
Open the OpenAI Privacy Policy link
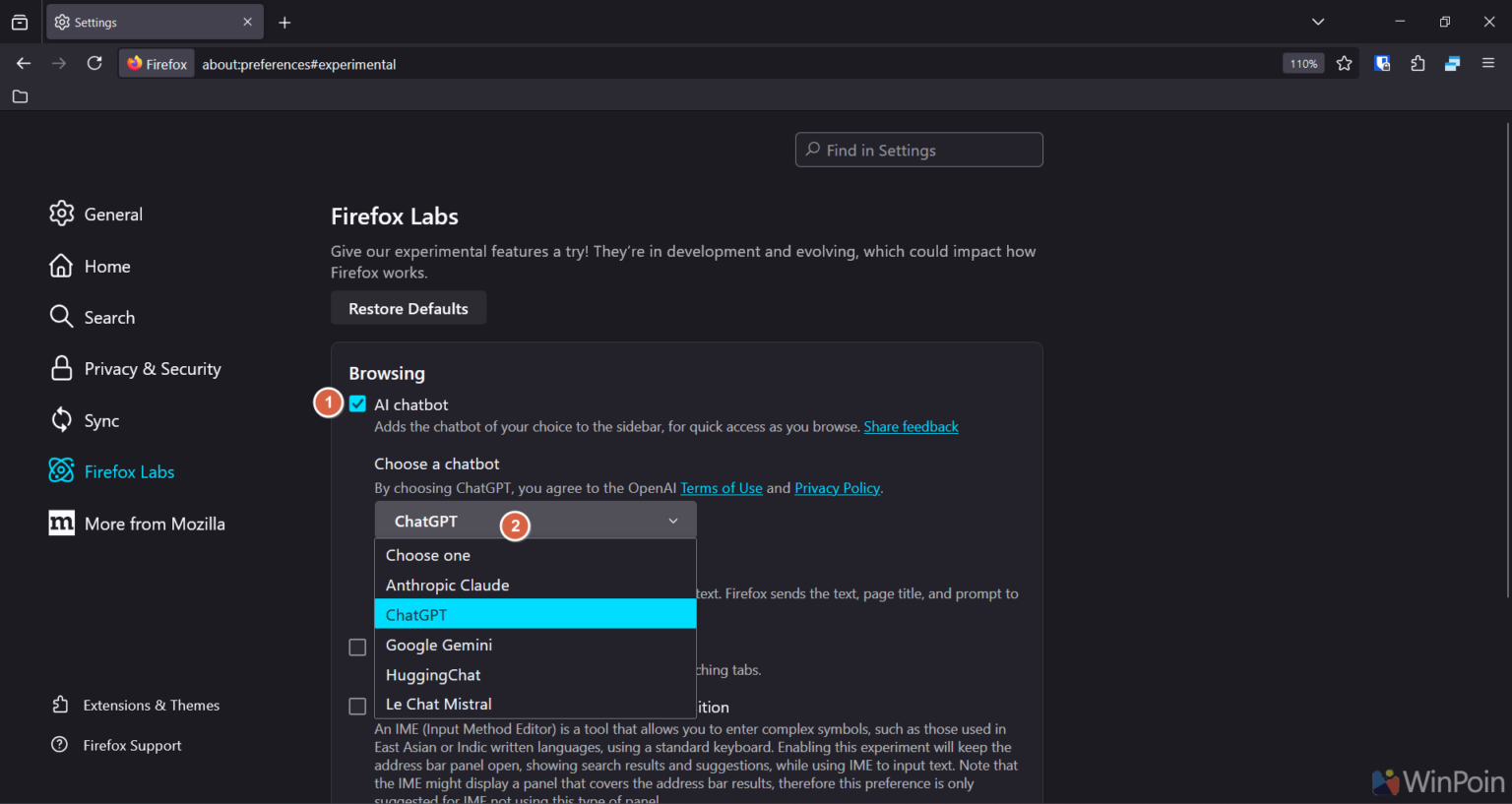(837, 488)
